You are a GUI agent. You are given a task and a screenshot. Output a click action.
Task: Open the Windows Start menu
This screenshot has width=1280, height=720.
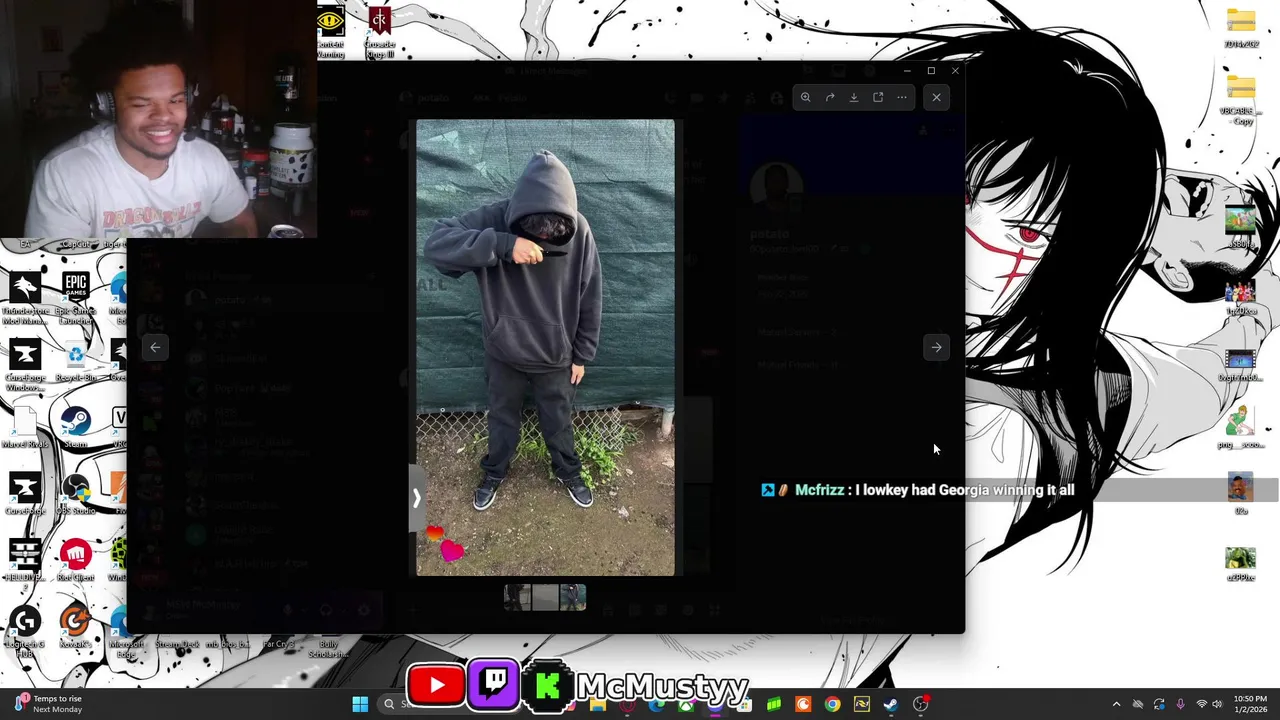click(x=360, y=704)
